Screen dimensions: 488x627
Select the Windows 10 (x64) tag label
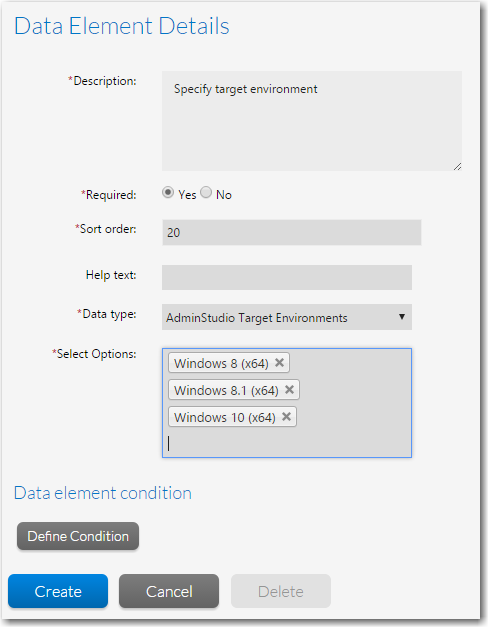(225, 417)
